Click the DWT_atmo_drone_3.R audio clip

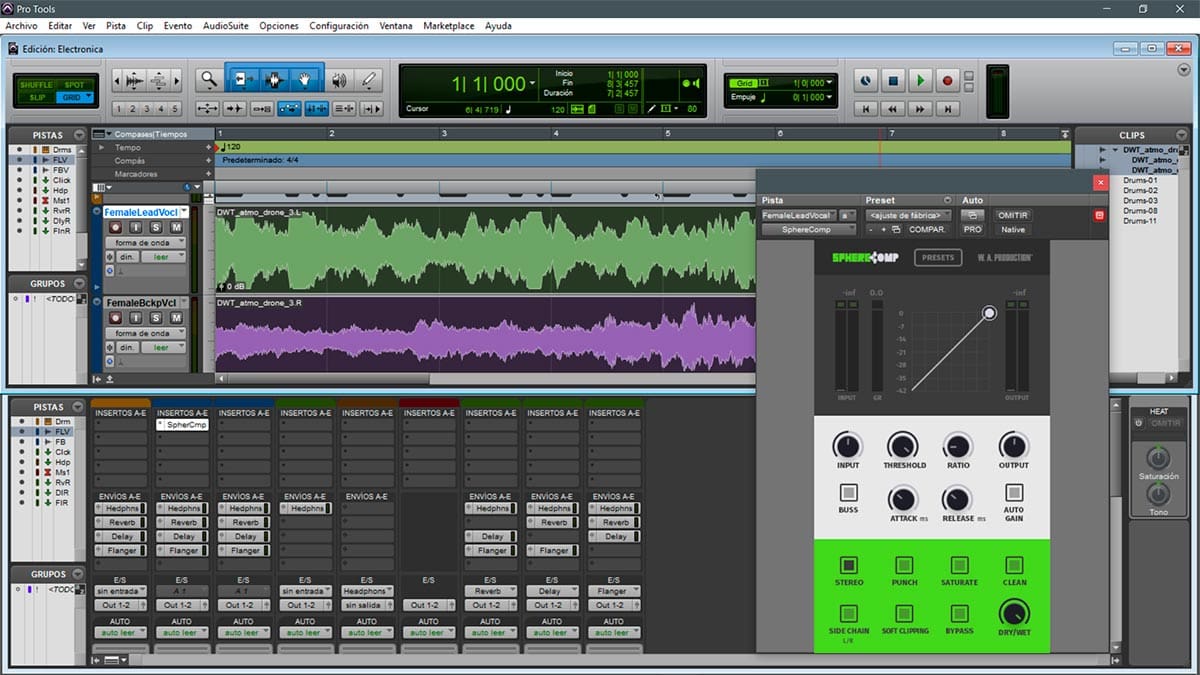485,335
